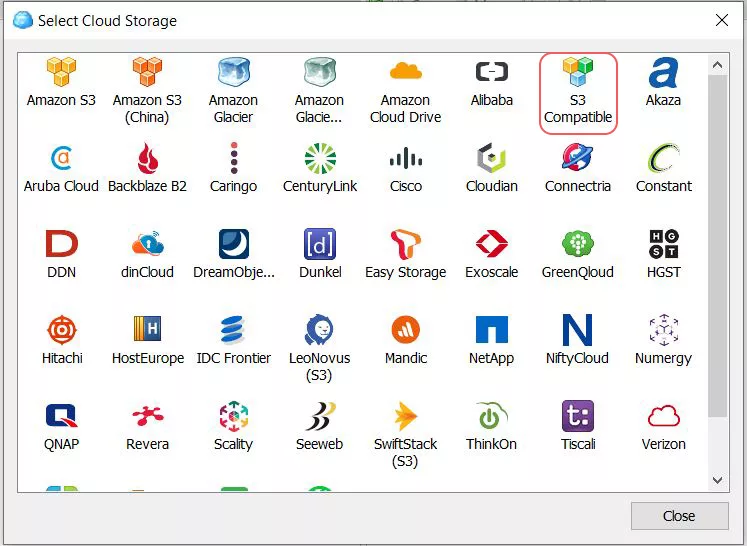
Task: Click the scrollbar down arrow
Action: point(718,481)
